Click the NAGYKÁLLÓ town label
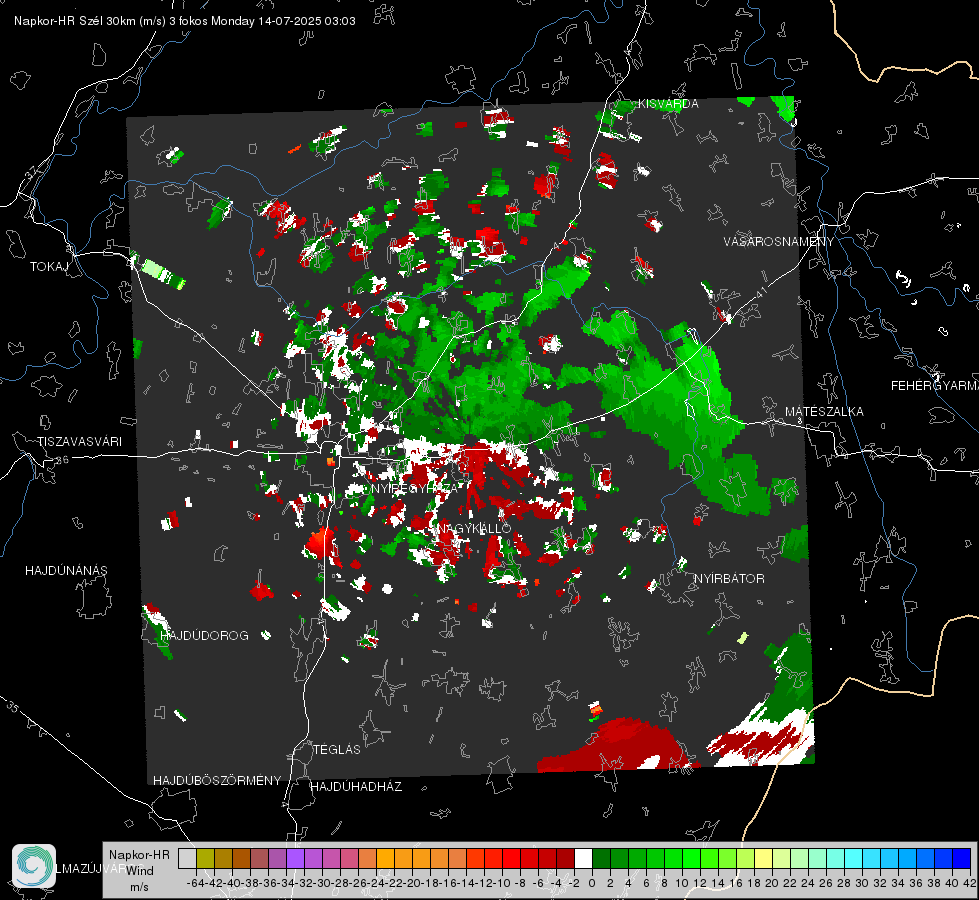 (474, 528)
